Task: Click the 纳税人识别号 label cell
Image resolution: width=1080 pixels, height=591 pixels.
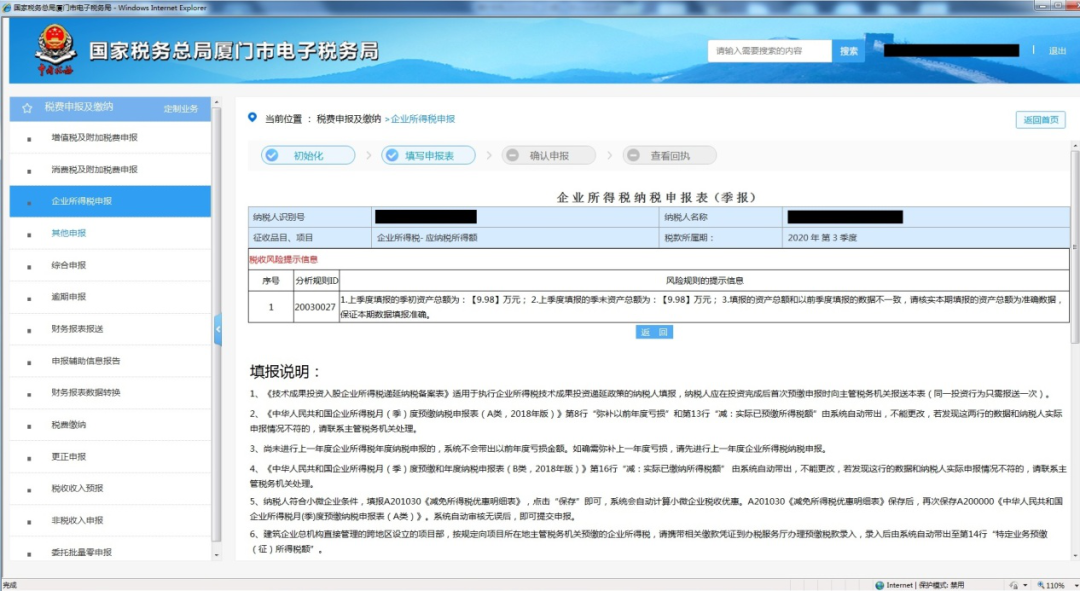Action: pos(310,217)
